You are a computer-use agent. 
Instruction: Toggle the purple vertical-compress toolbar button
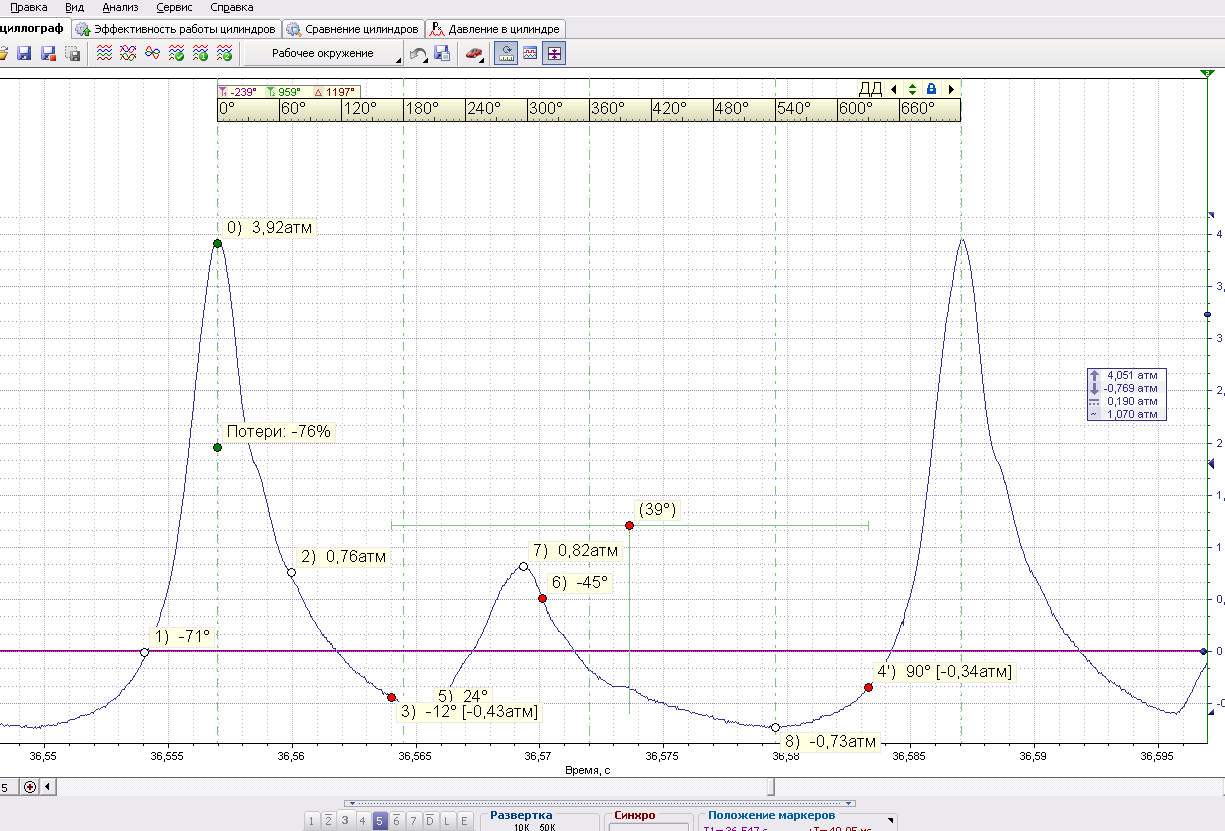click(554, 53)
